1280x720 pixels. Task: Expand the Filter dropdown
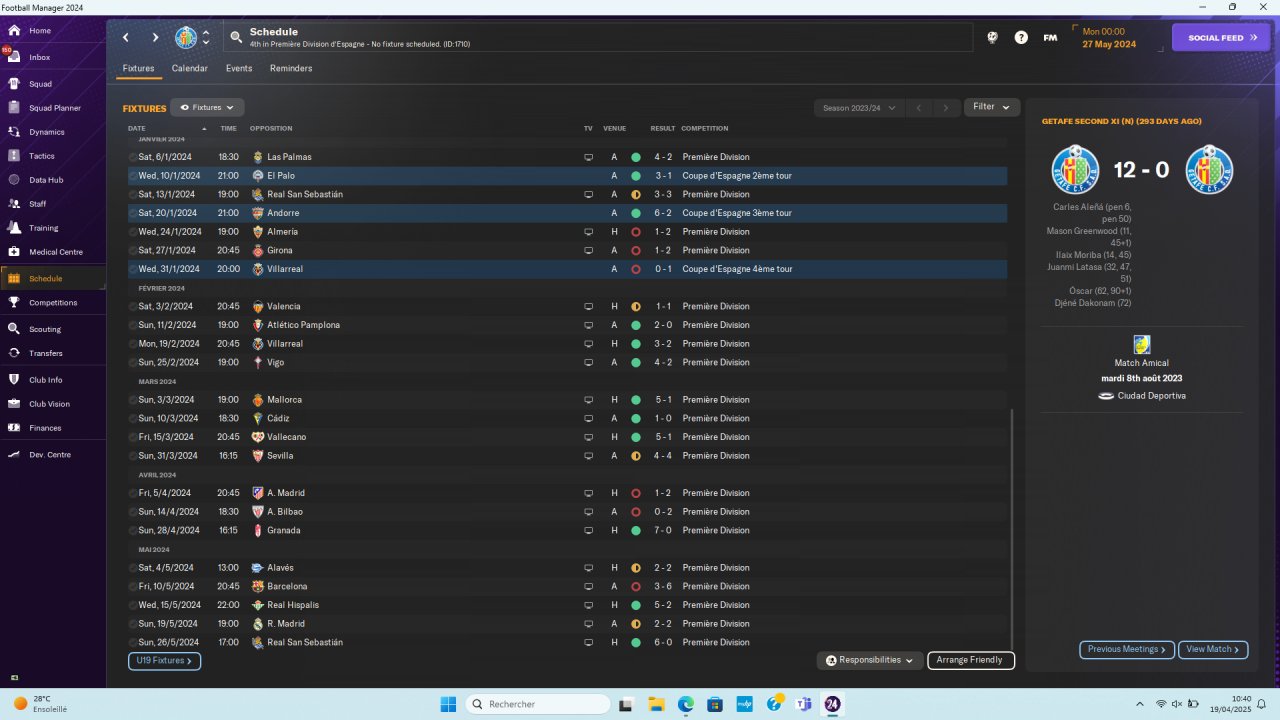pos(992,107)
